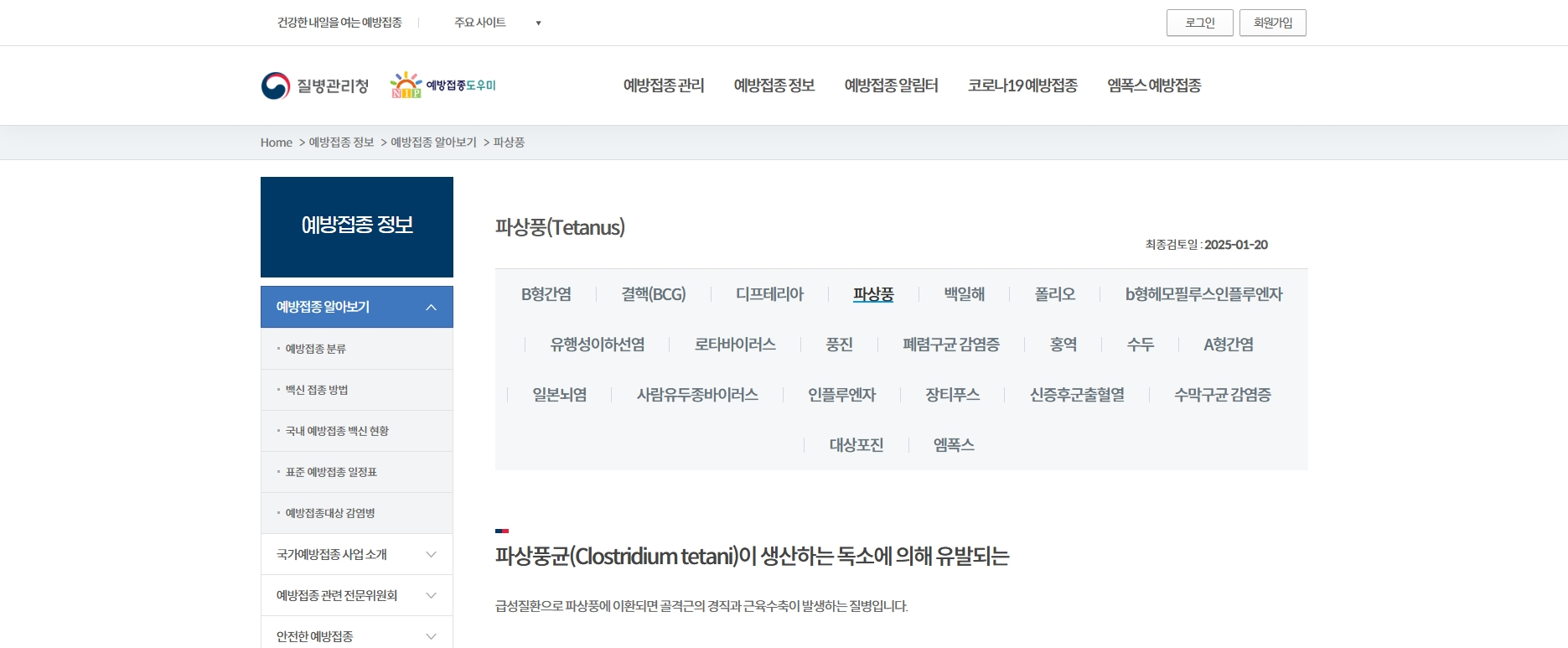Select the 수두 disease tab

(x=1141, y=345)
